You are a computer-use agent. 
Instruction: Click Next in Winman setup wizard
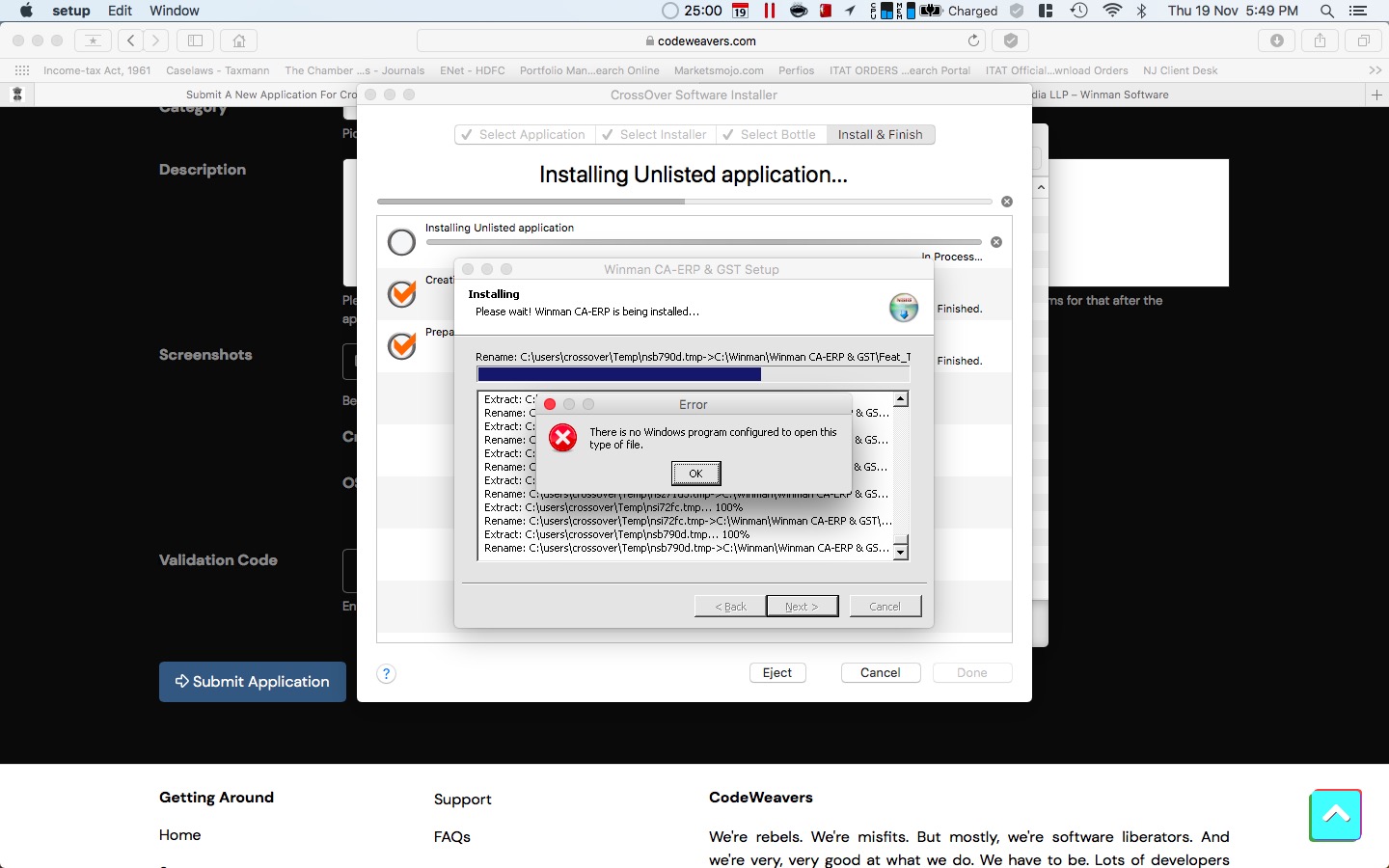(802, 606)
